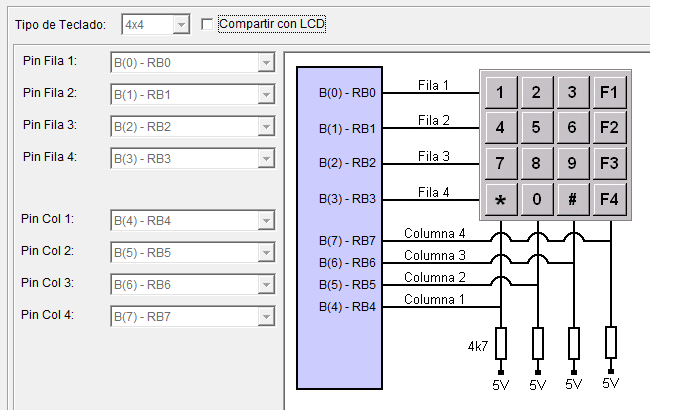Click B(2) - RB2 pin in chip diagram
The width and height of the screenshot is (674, 410).
click(347, 163)
